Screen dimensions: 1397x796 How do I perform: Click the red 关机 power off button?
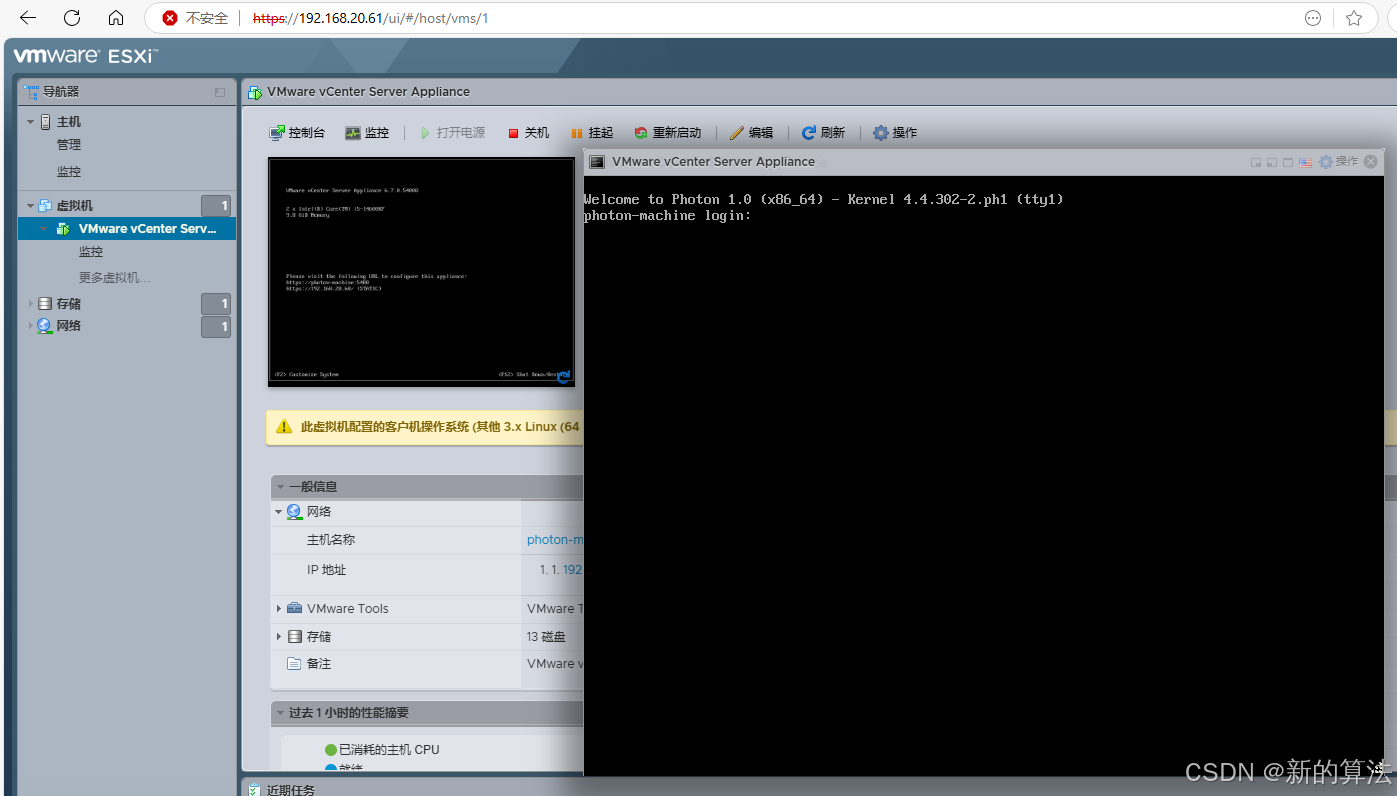(x=528, y=133)
